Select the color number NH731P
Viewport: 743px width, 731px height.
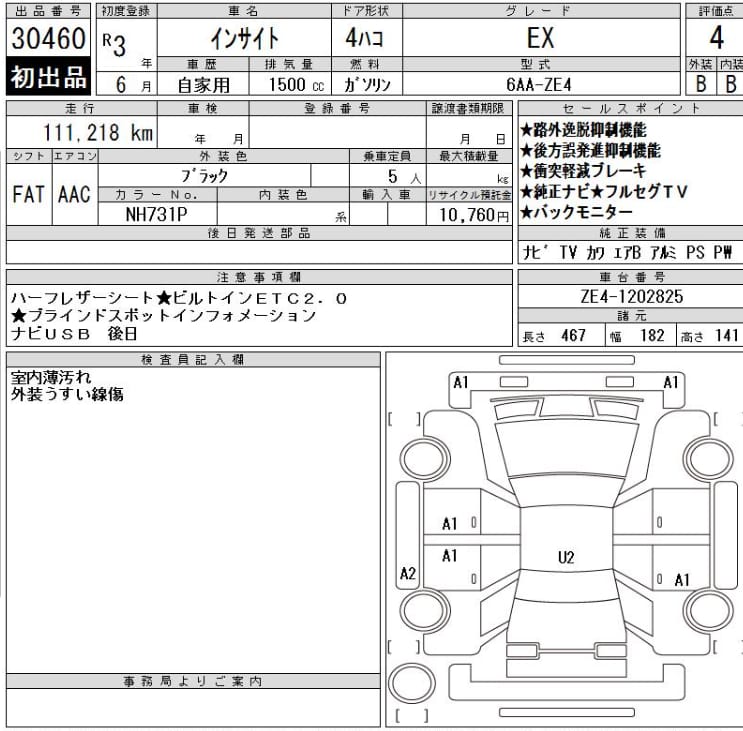(x=156, y=215)
